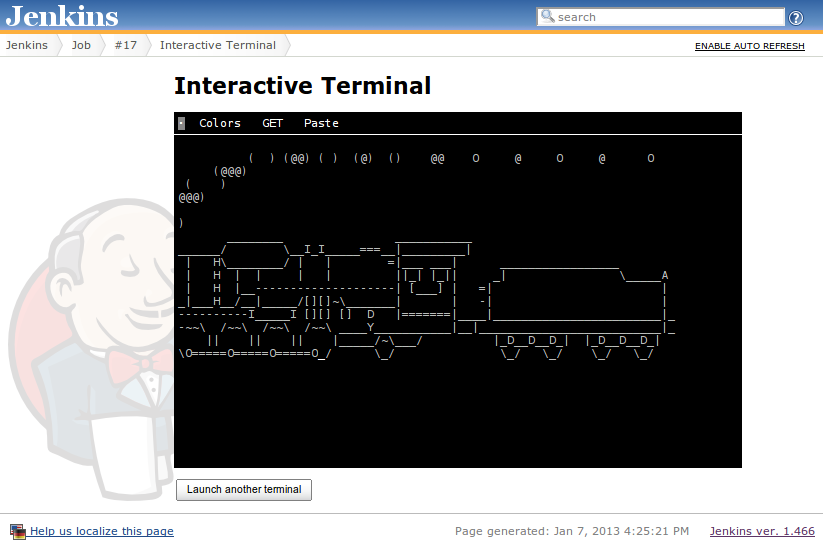The height and width of the screenshot is (548, 823).
Task: Click the localize page flag icon
Action: 18,531
